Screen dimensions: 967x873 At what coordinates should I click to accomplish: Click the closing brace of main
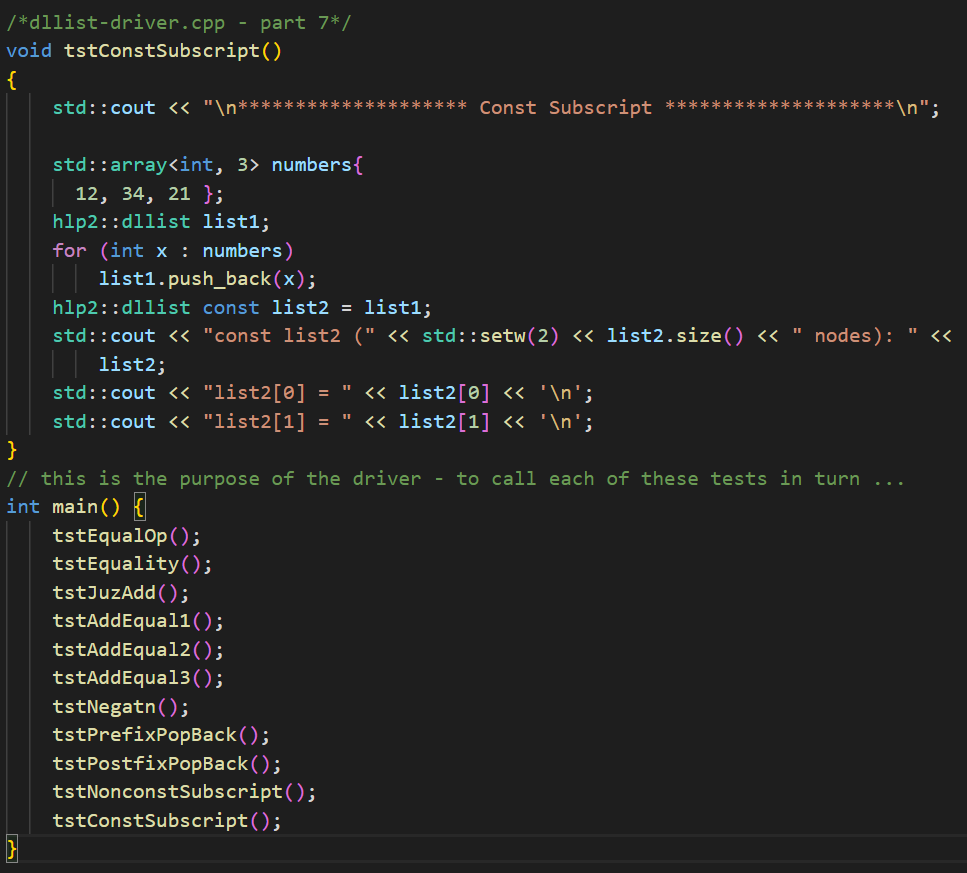pyautogui.click(x=10, y=847)
